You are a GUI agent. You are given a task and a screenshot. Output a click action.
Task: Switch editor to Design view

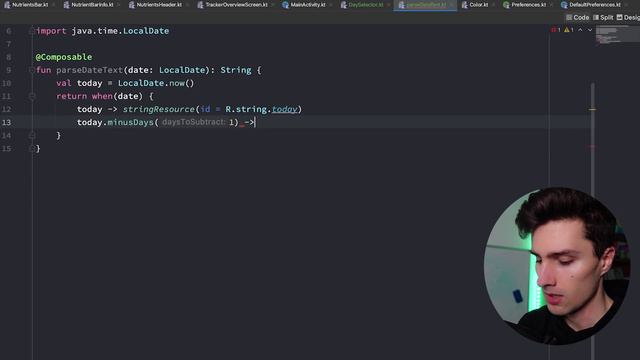tap(628, 18)
